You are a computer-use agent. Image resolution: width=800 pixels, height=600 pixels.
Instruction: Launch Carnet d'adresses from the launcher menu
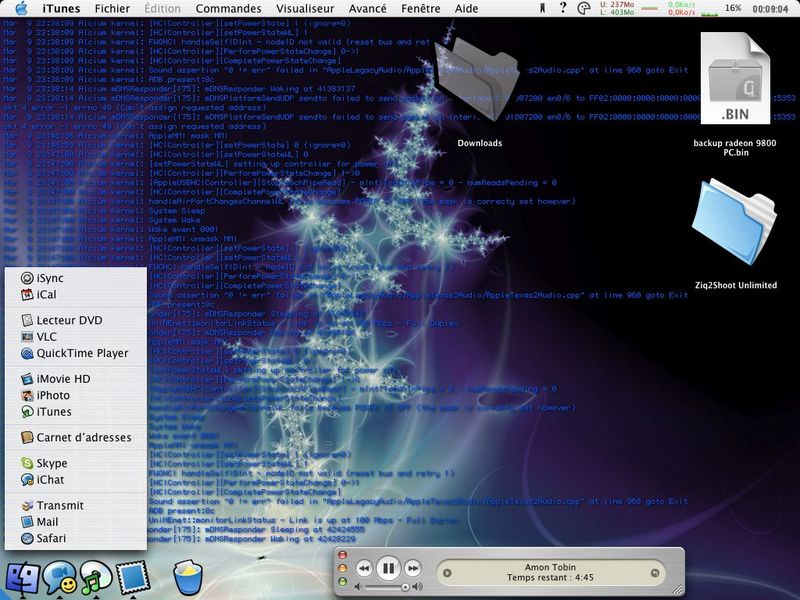click(x=76, y=437)
